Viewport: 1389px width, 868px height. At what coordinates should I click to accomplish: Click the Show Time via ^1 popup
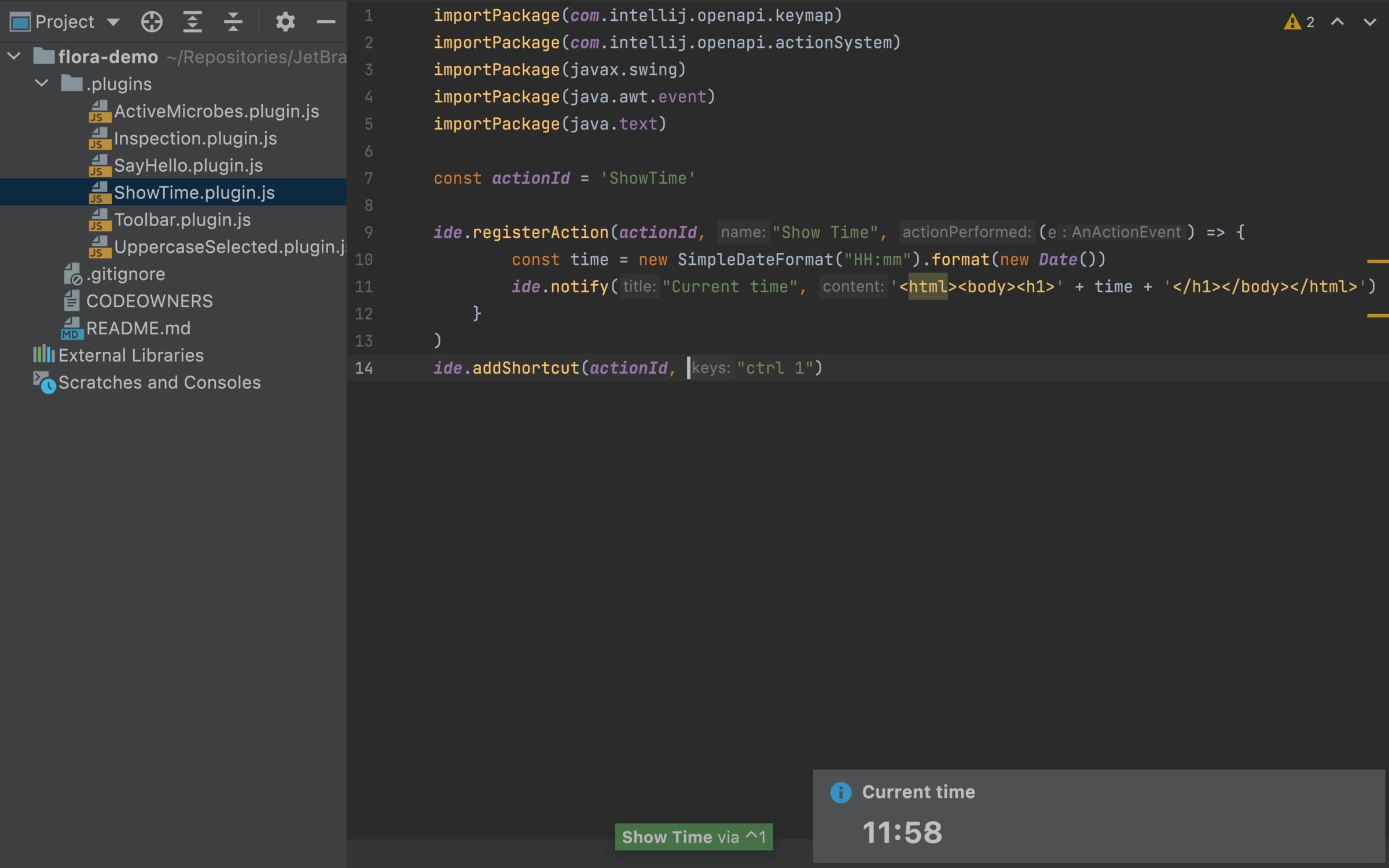coord(694,837)
